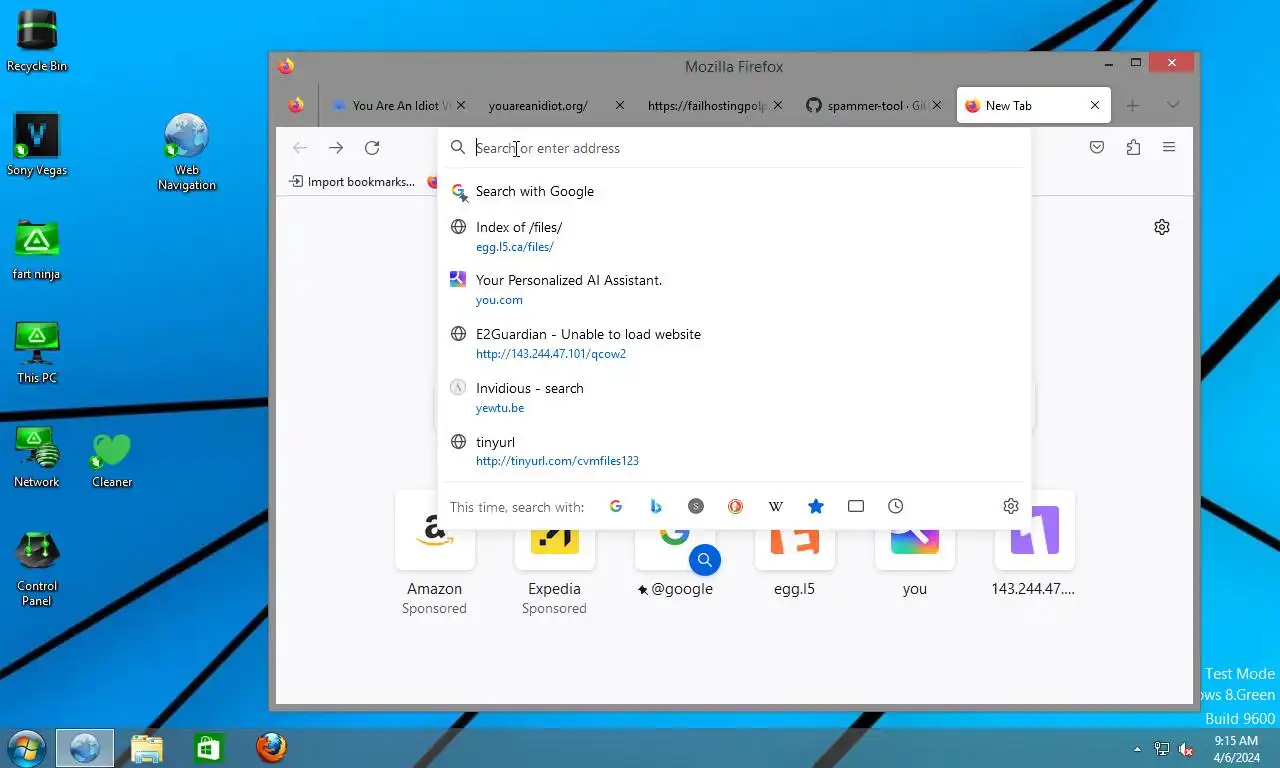This screenshot has width=1280, height=768.
Task: Search bookmarks using the star icon
Action: tap(816, 506)
